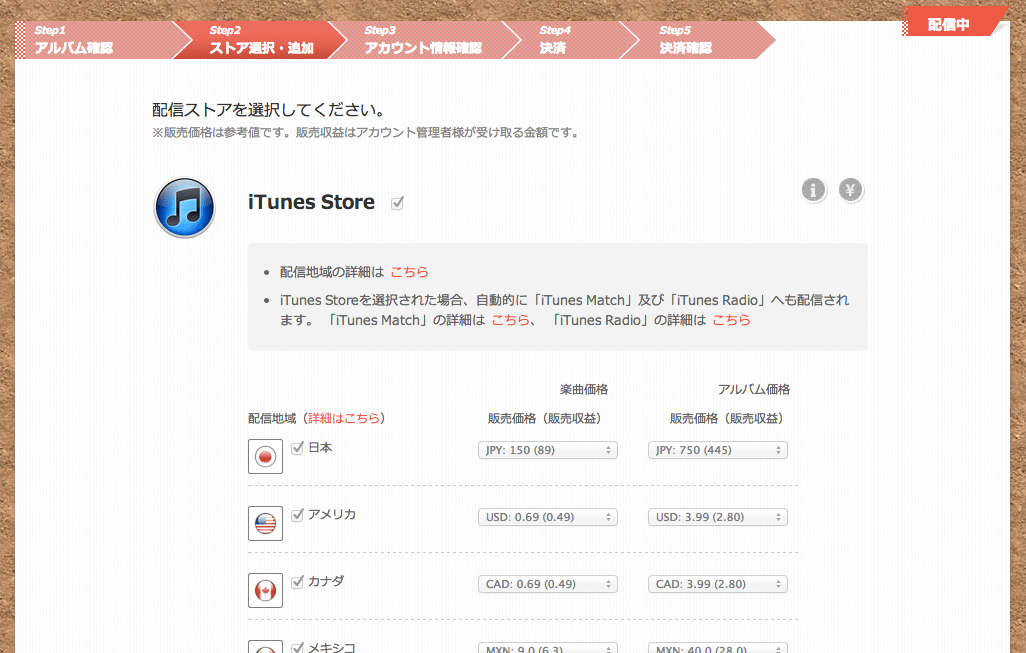Go to Step4 決済
Image resolution: width=1026 pixels, height=653 pixels.
pyautogui.click(x=569, y=40)
